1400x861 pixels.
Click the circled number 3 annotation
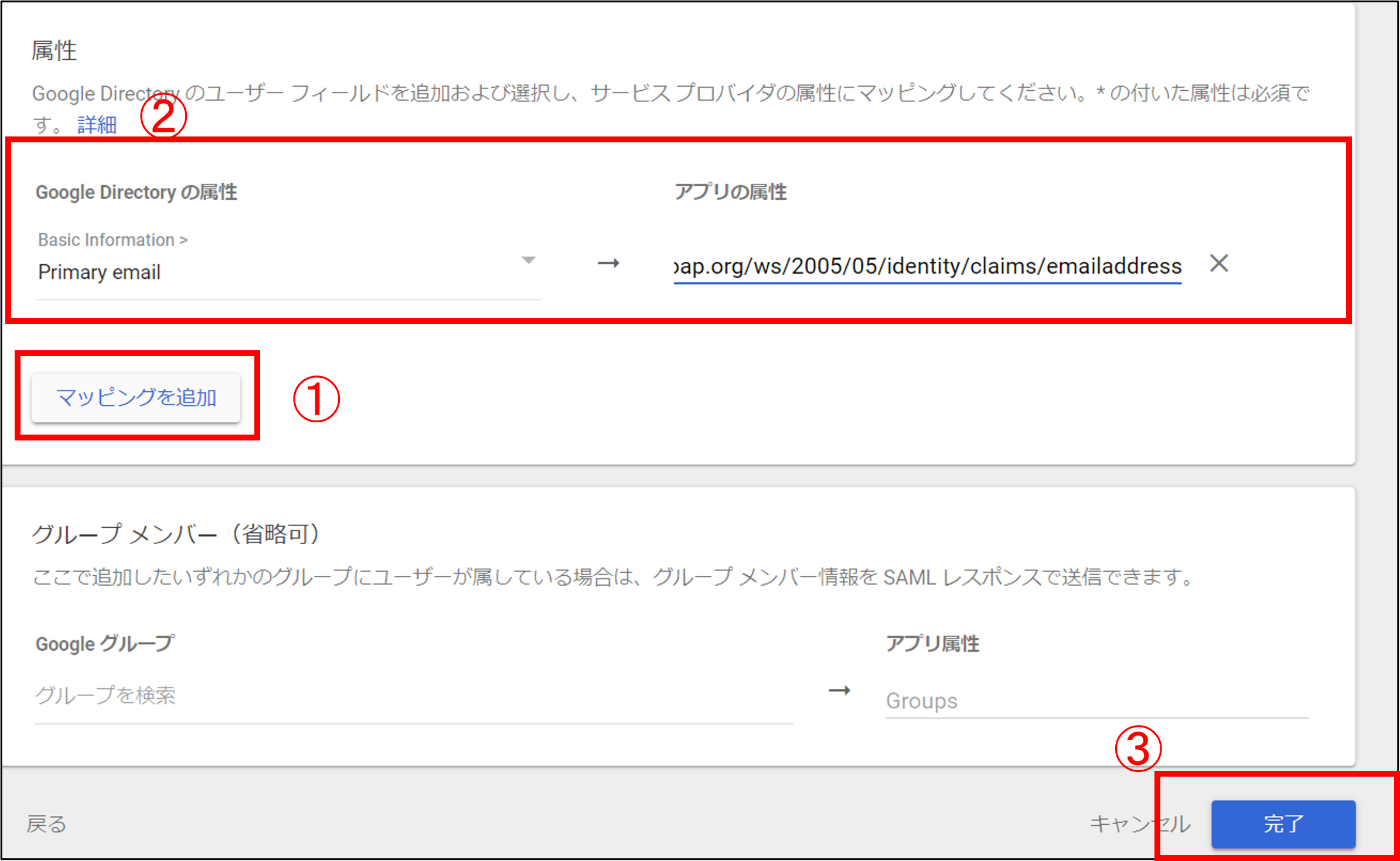pos(1137,749)
